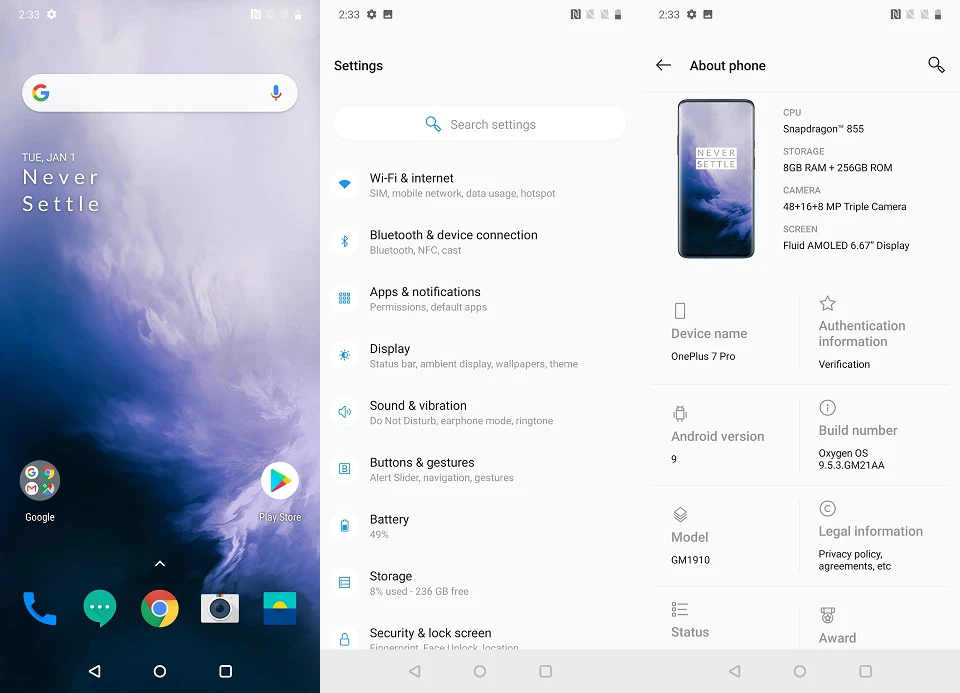Tap Back in Settings screen nav bar
The height and width of the screenshot is (693, 960).
[x=414, y=671]
